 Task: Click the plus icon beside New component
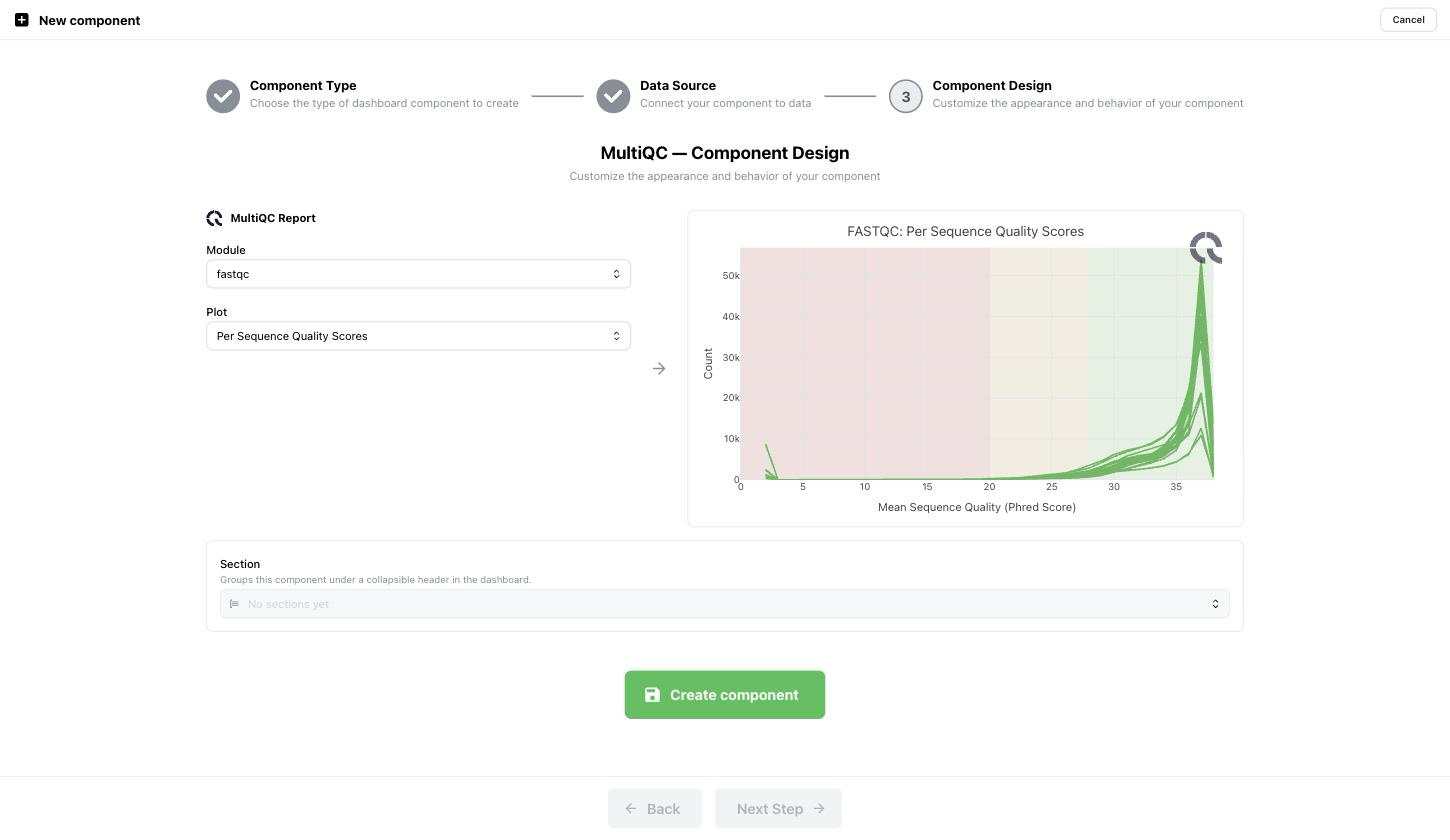21,20
